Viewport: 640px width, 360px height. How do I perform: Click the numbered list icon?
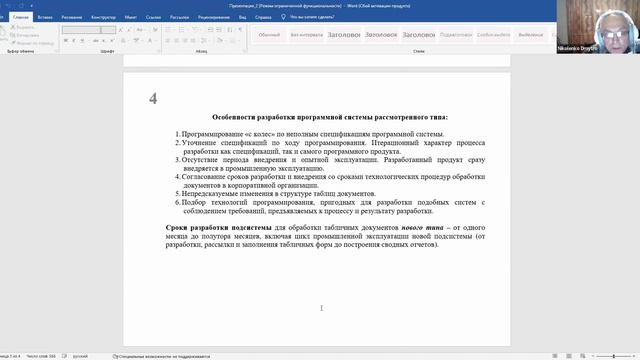point(181,29)
